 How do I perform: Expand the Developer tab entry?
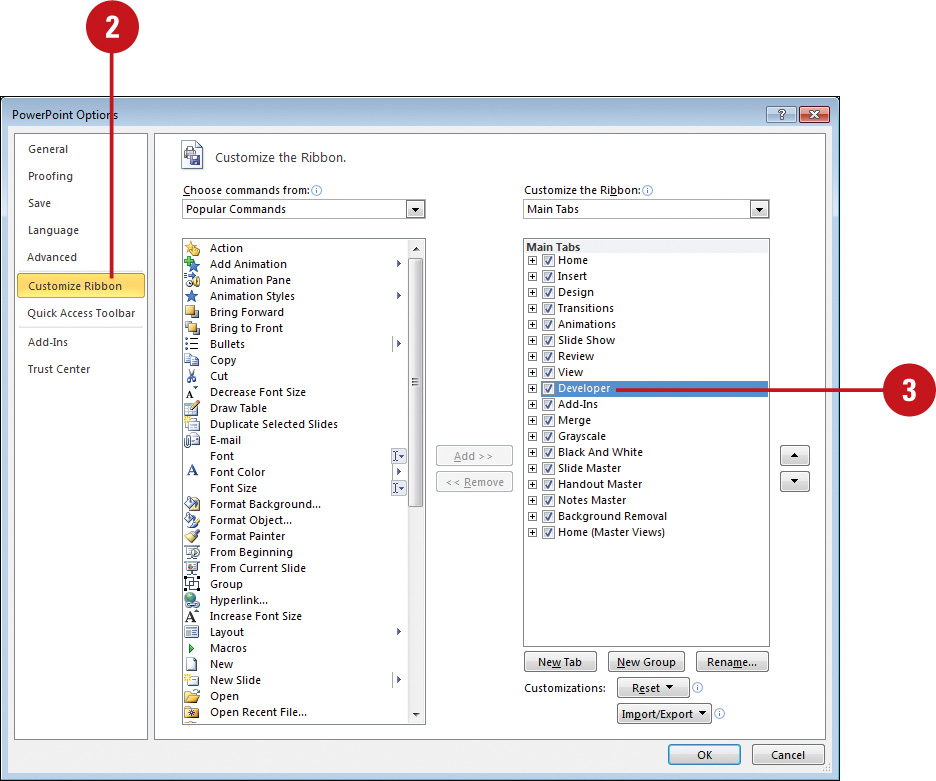click(x=531, y=388)
